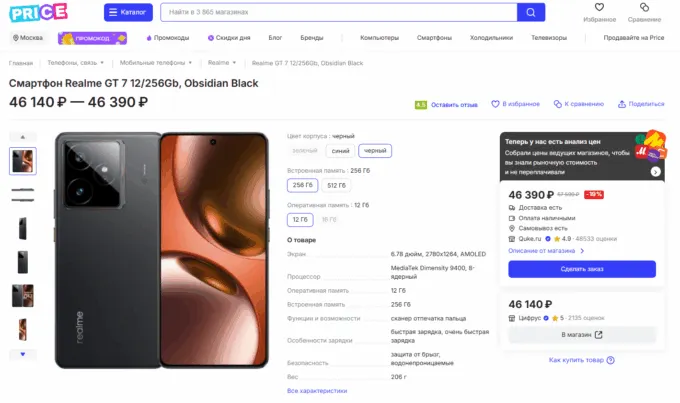This screenshot has height=403, width=680.
Task: Select the черный color swatch option
Action: click(375, 151)
